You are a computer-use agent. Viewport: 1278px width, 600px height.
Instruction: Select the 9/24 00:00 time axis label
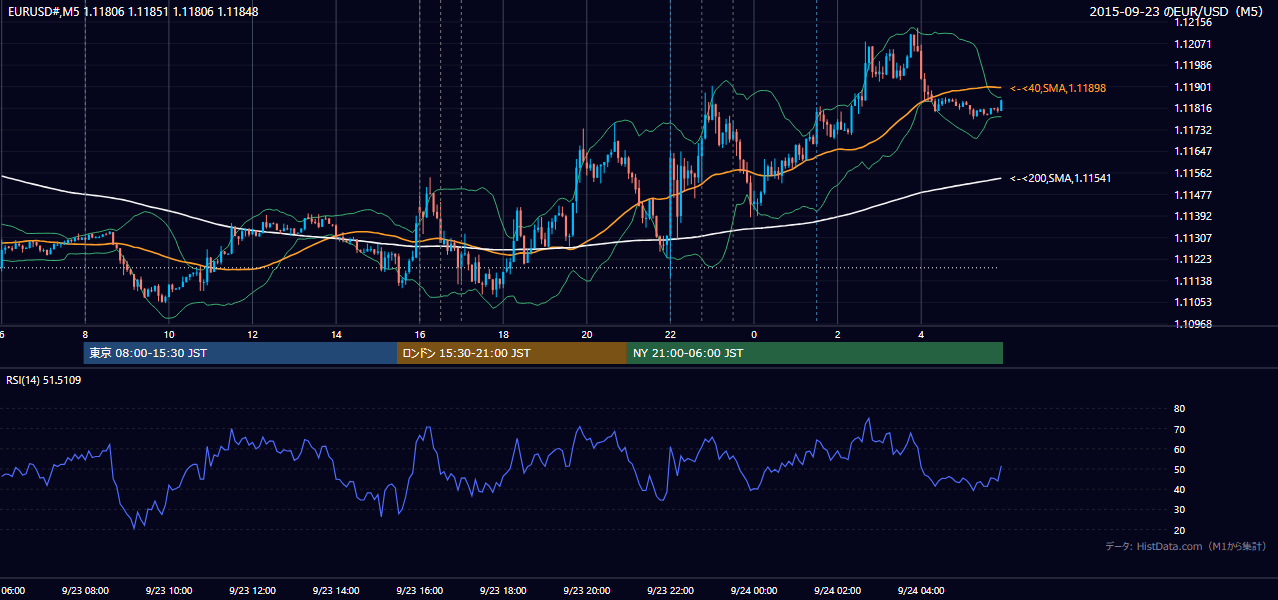(x=754, y=590)
